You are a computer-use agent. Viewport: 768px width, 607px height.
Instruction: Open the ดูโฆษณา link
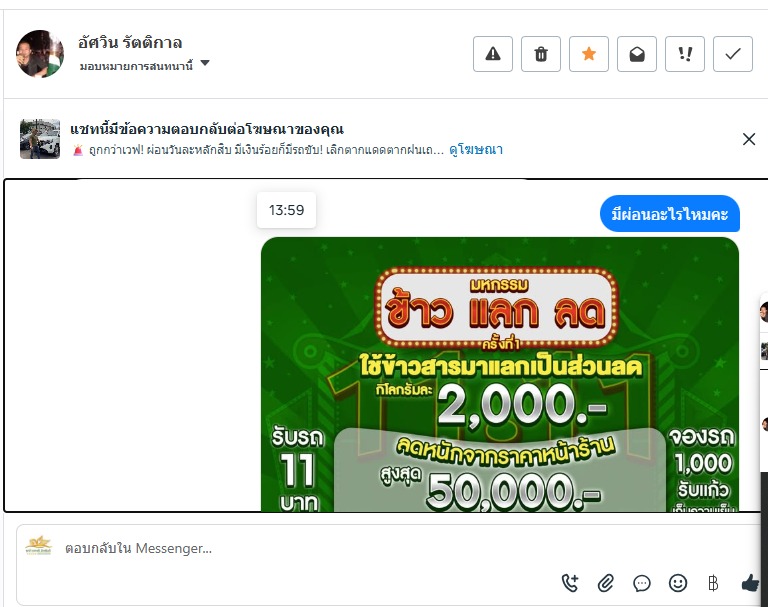click(476, 149)
